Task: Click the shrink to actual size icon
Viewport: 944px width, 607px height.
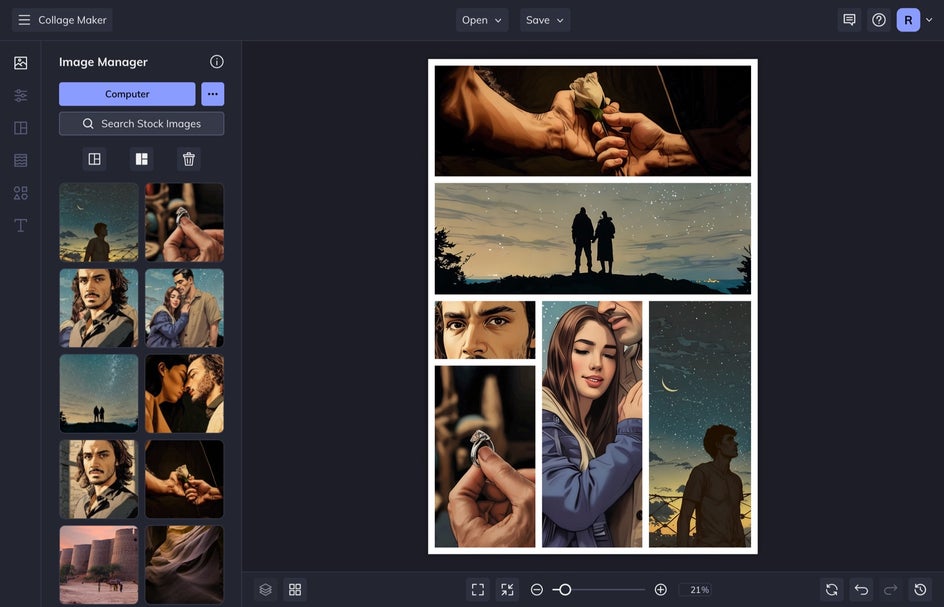Action: coord(508,590)
